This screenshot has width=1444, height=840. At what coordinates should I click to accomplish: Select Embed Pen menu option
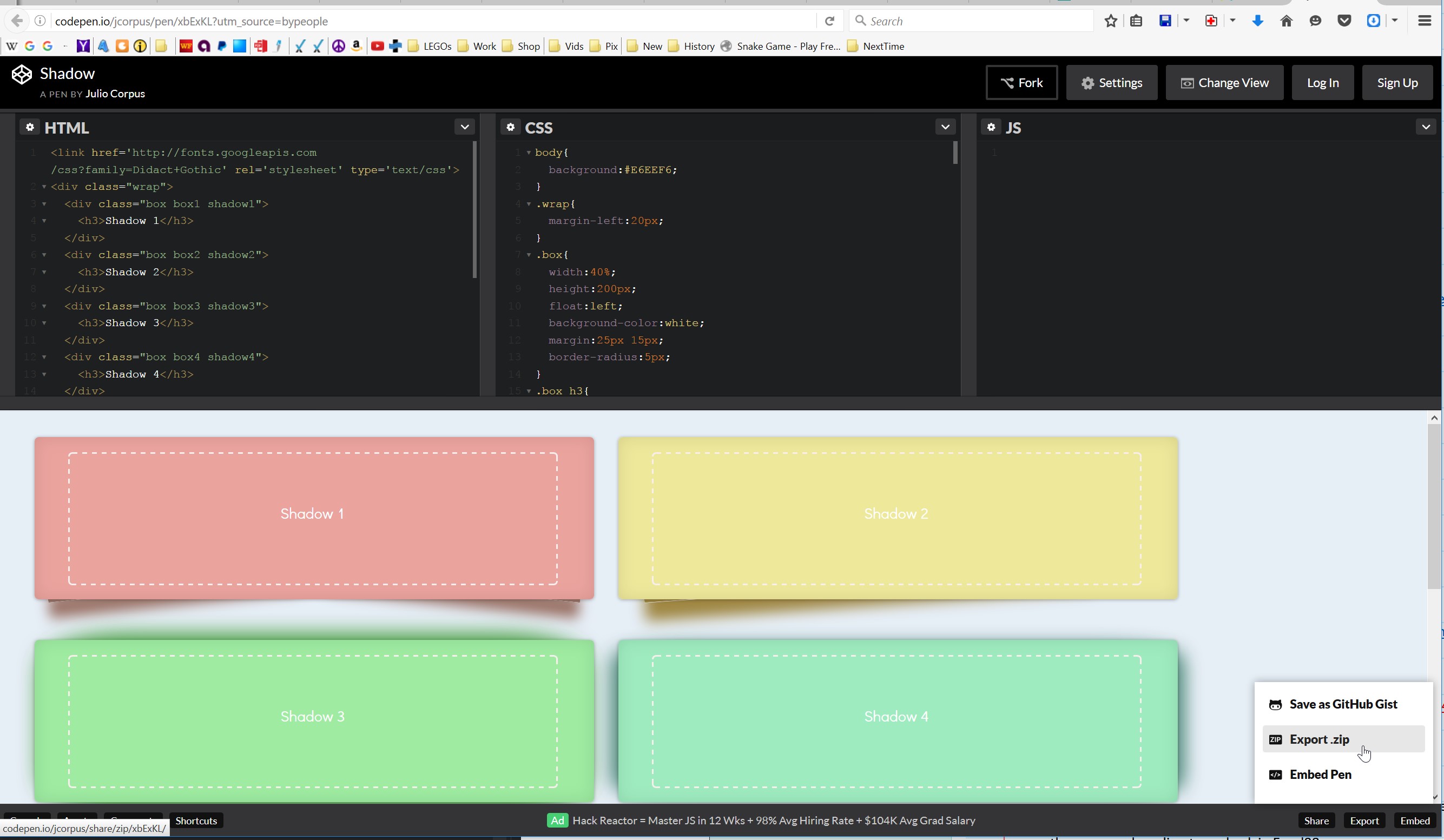click(x=1320, y=774)
